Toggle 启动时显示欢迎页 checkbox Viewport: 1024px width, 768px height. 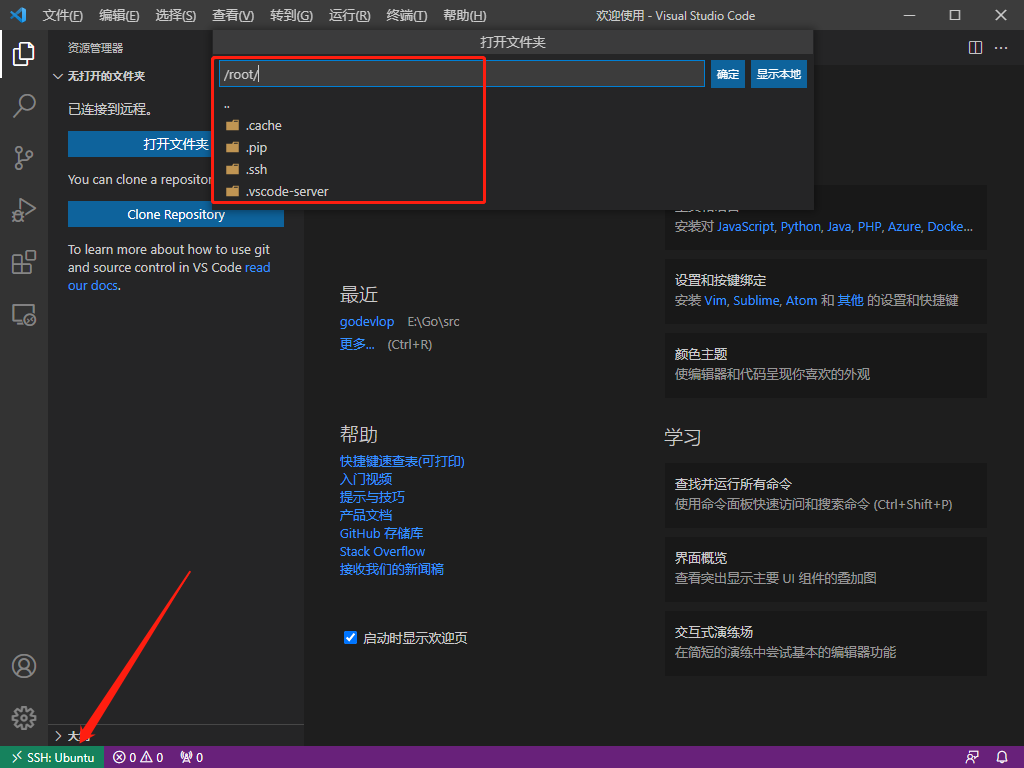(x=350, y=638)
